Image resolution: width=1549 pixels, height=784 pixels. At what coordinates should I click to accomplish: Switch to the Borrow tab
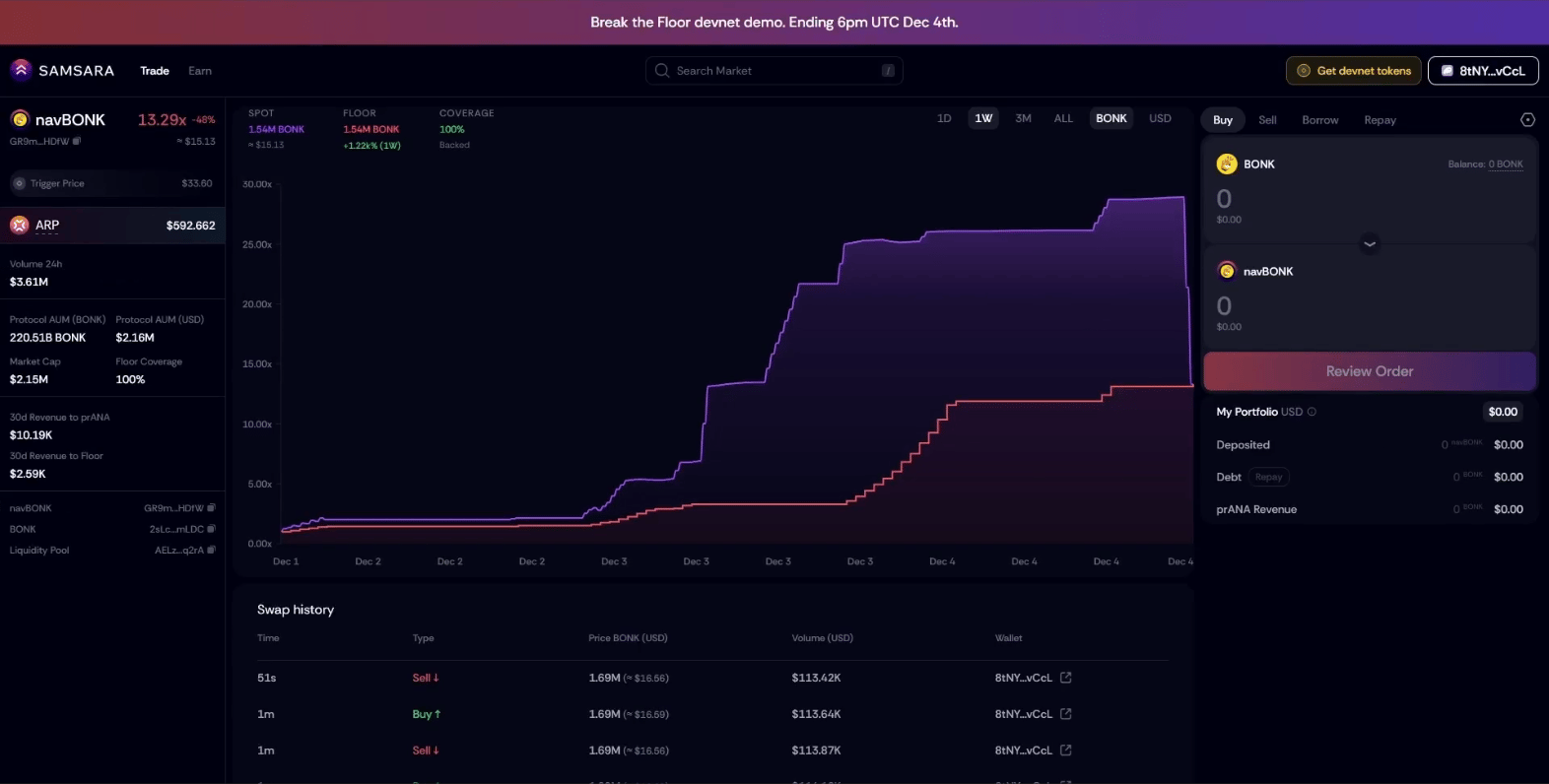coord(1319,120)
